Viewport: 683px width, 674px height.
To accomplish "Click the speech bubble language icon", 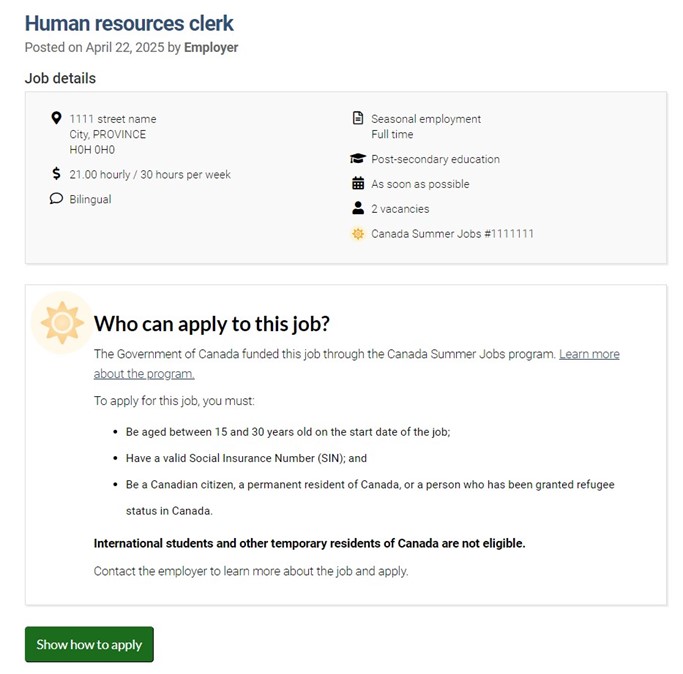I will [x=56, y=199].
